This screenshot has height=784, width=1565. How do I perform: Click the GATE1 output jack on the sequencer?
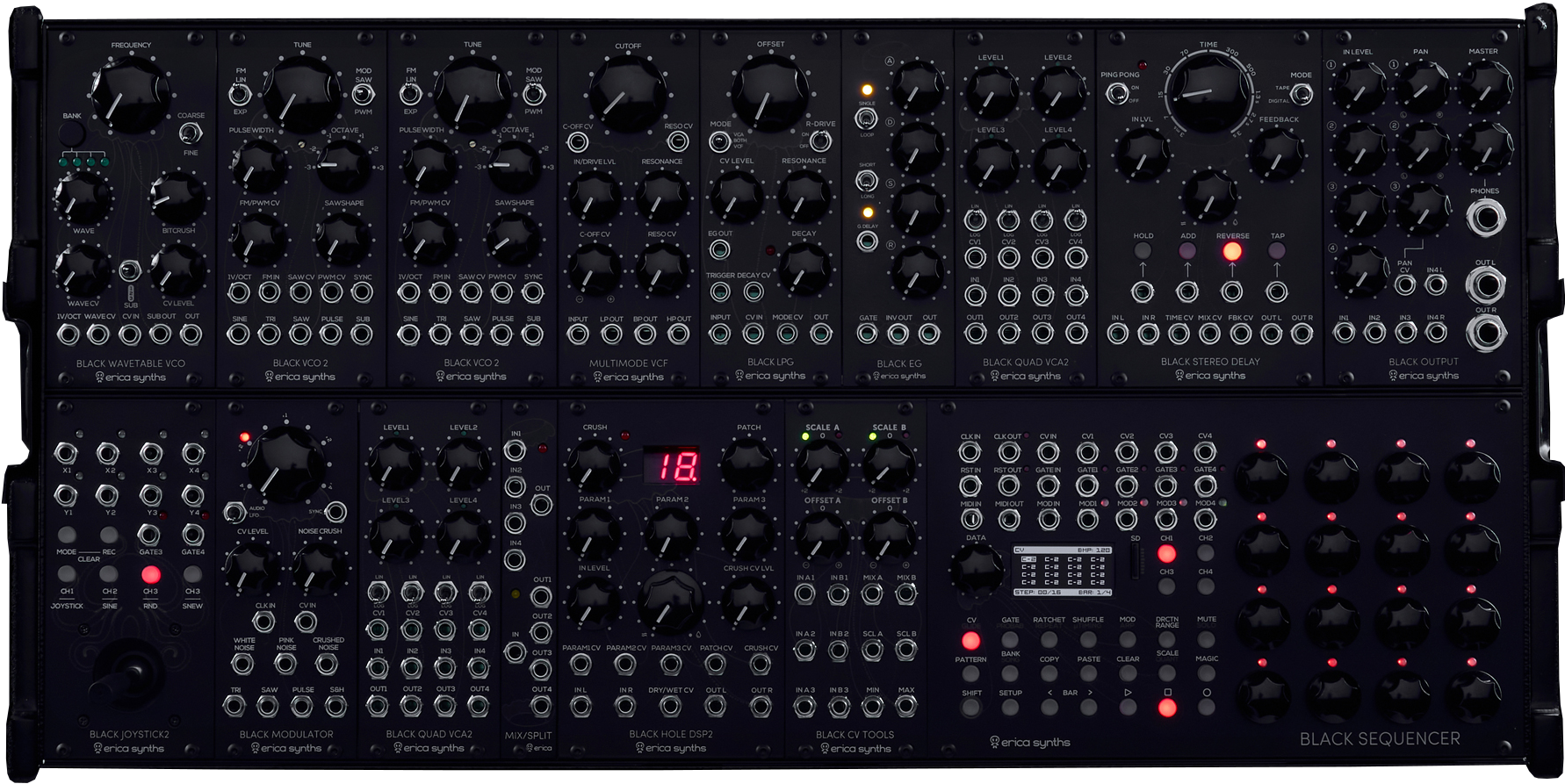coord(1087,486)
